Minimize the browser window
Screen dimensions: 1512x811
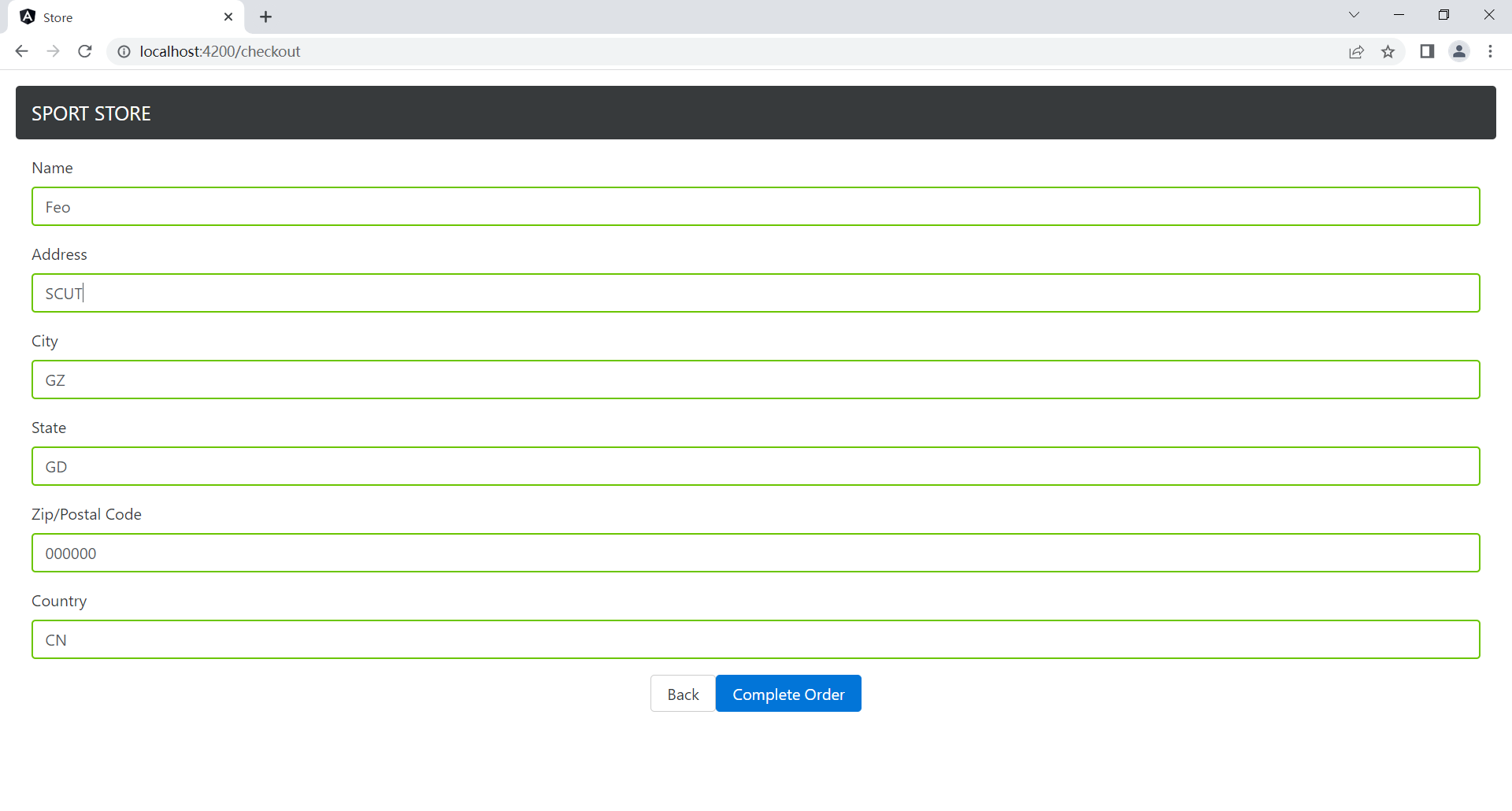pyautogui.click(x=1399, y=15)
